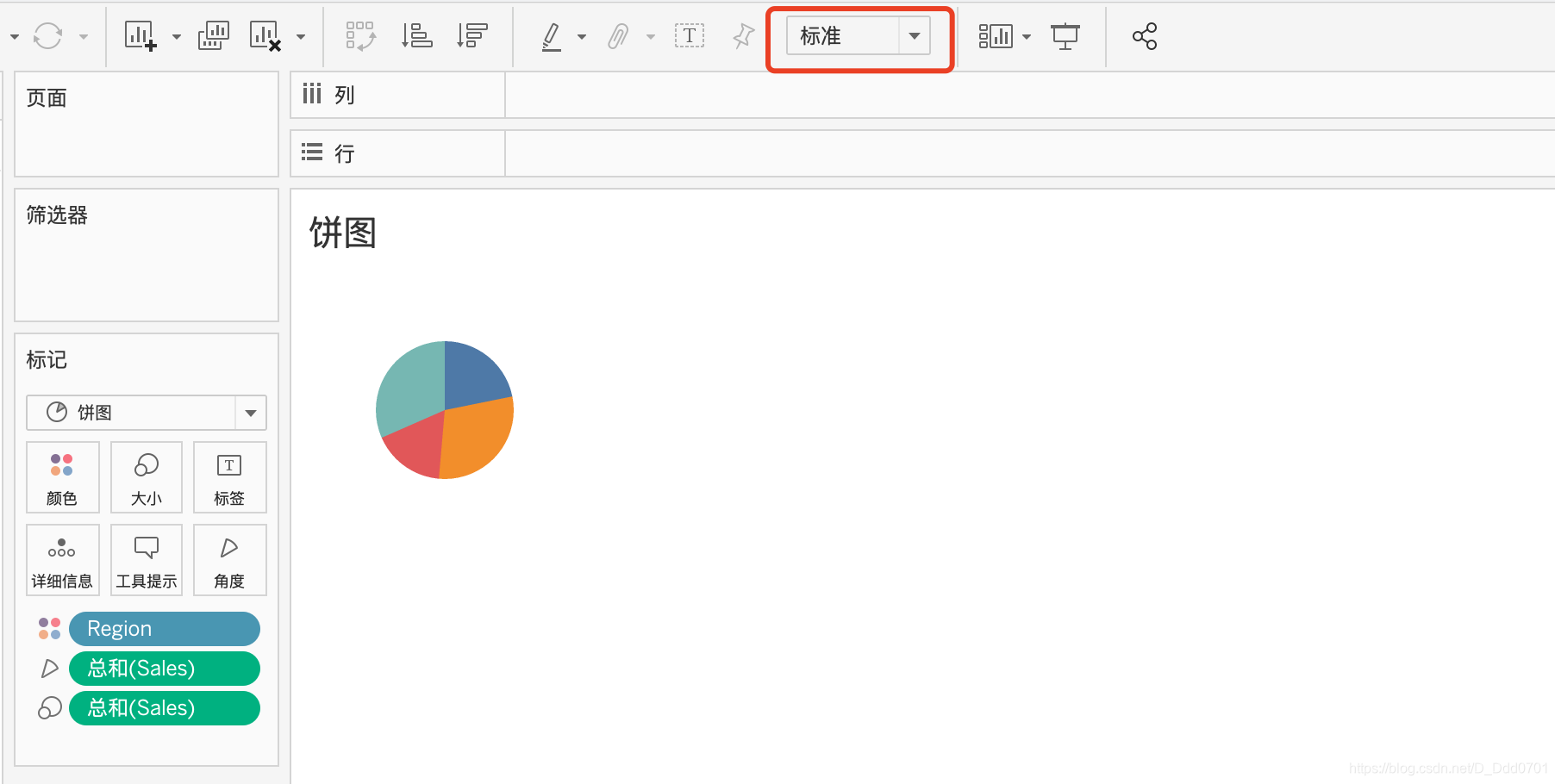Click the 行 rows shelf label

(345, 153)
